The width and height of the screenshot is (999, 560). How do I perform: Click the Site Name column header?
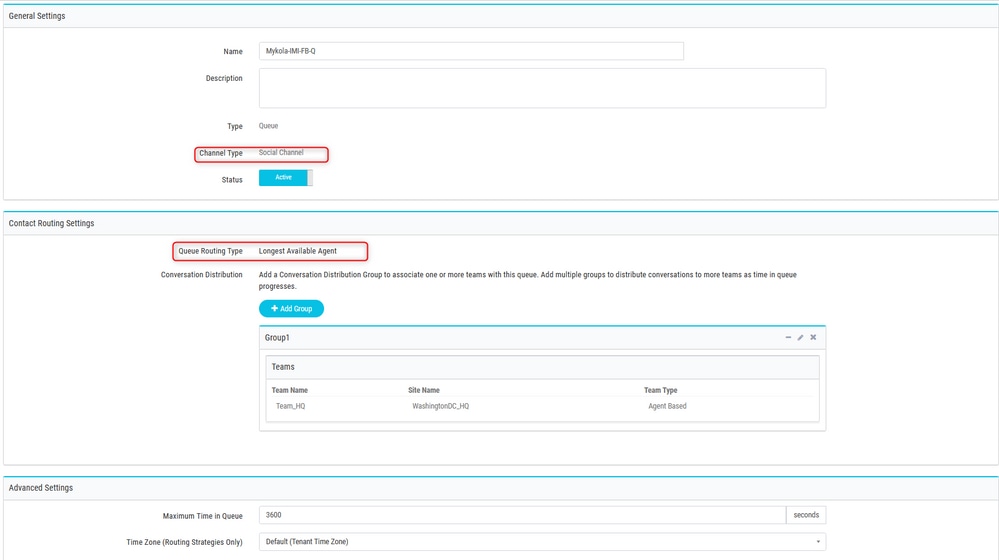[424, 390]
